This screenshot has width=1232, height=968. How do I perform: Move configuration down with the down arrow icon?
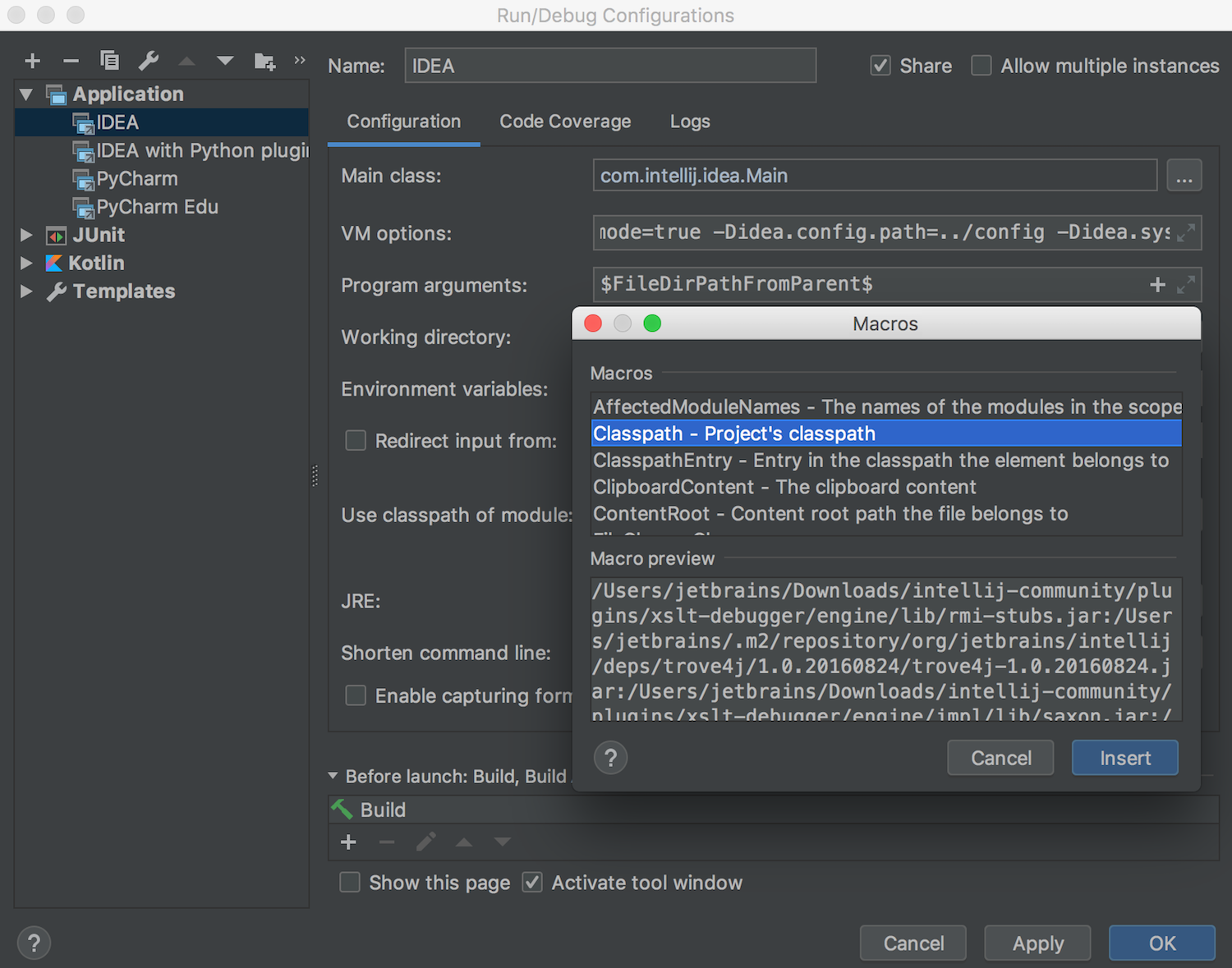pos(224,60)
